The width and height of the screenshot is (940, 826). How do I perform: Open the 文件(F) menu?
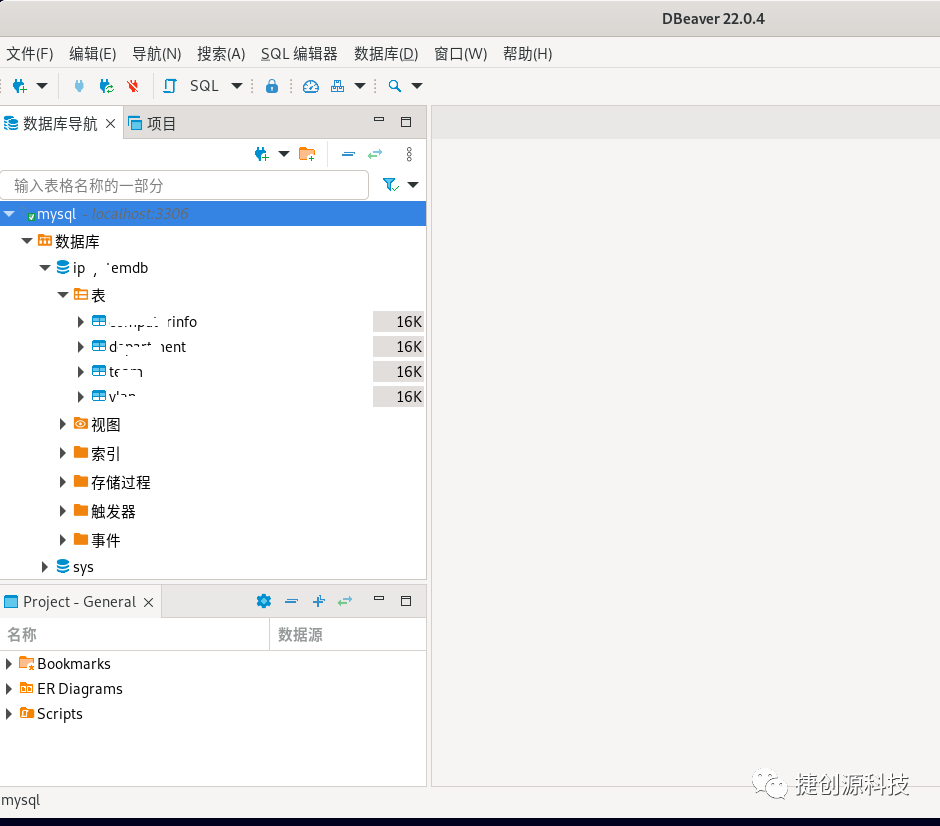(29, 54)
